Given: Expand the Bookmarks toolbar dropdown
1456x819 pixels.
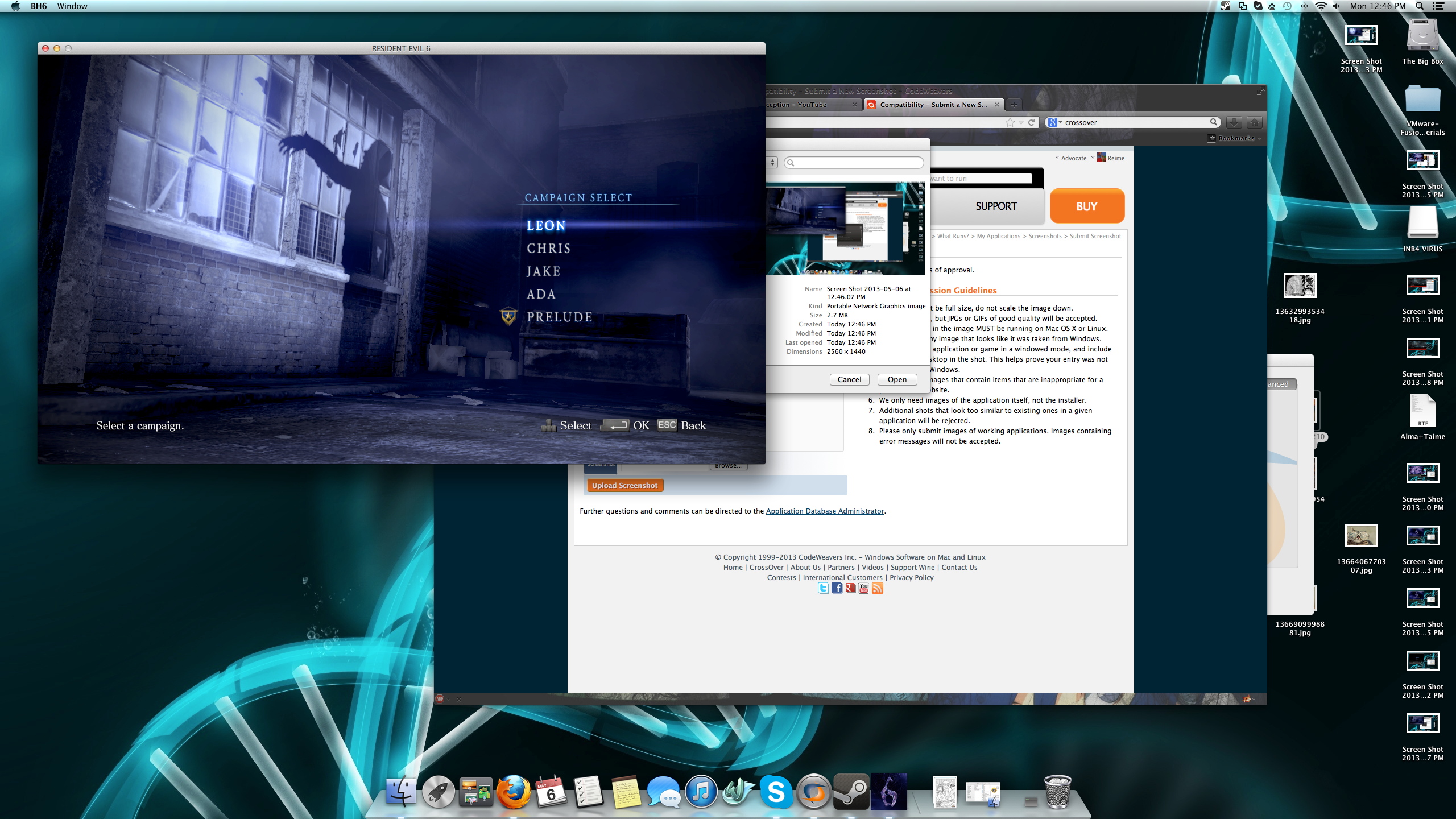Looking at the screenshot, I should click(x=1235, y=138).
